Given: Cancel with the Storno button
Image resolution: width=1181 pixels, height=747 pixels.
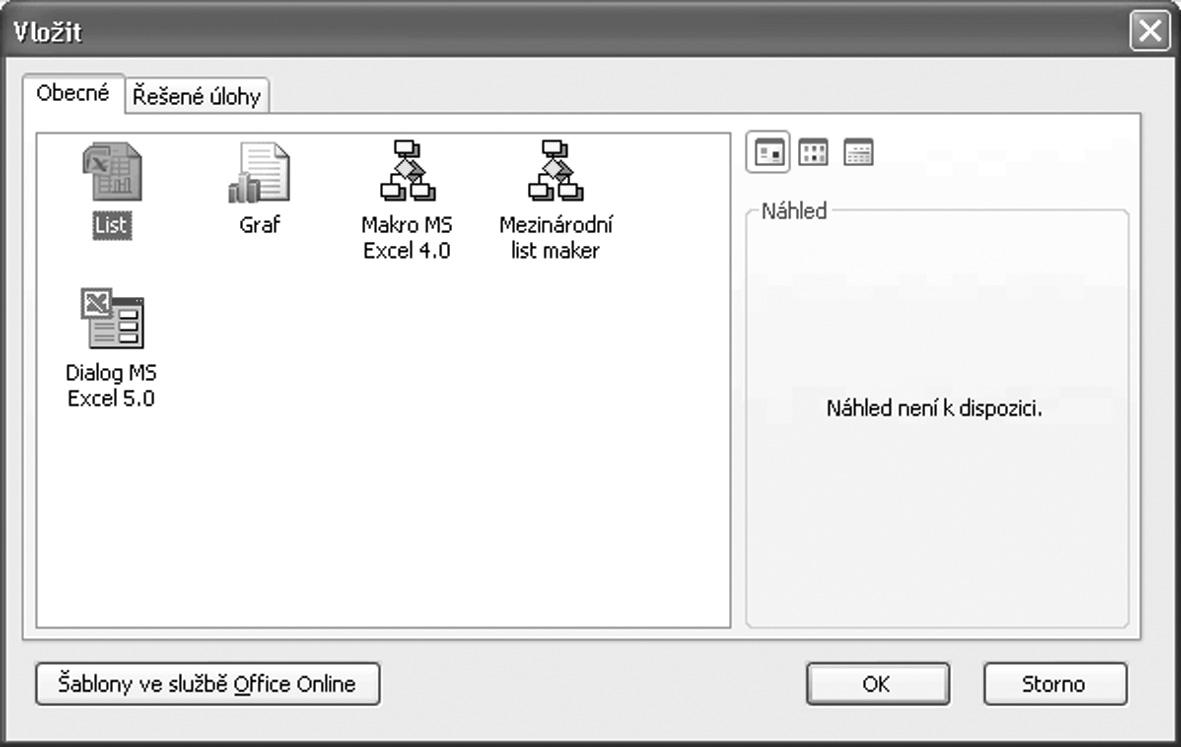Looking at the screenshot, I should point(1054,684).
